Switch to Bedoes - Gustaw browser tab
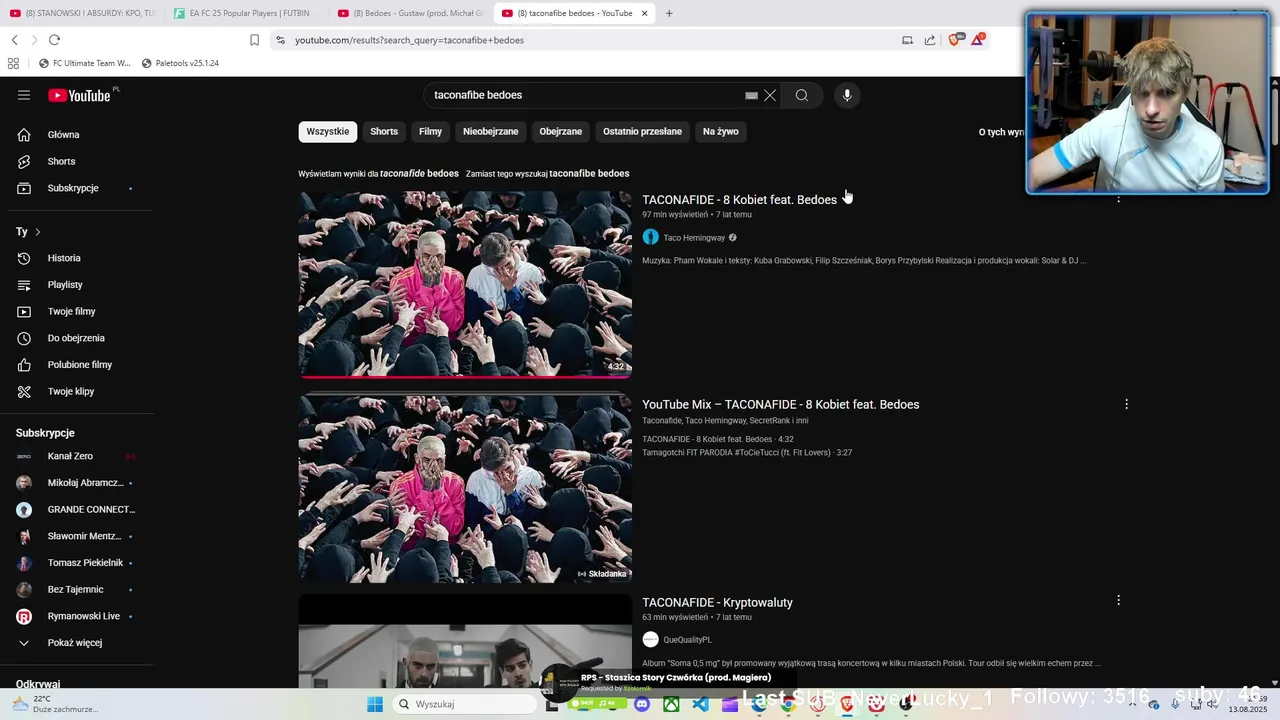Image resolution: width=1280 pixels, height=720 pixels. pyautogui.click(x=411, y=13)
